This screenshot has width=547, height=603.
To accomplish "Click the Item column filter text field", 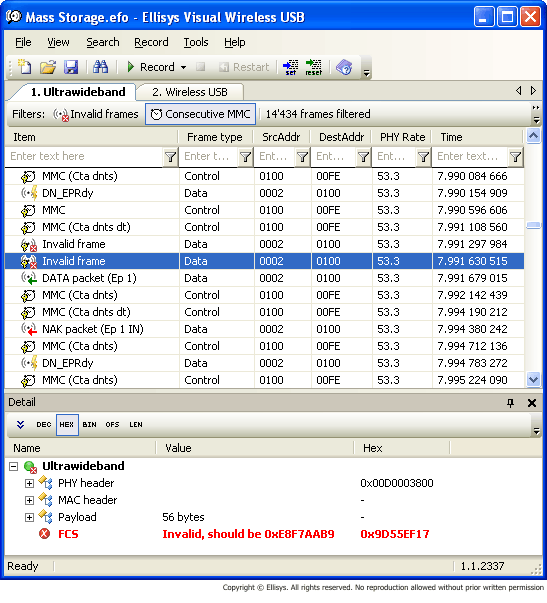I will click(x=86, y=156).
